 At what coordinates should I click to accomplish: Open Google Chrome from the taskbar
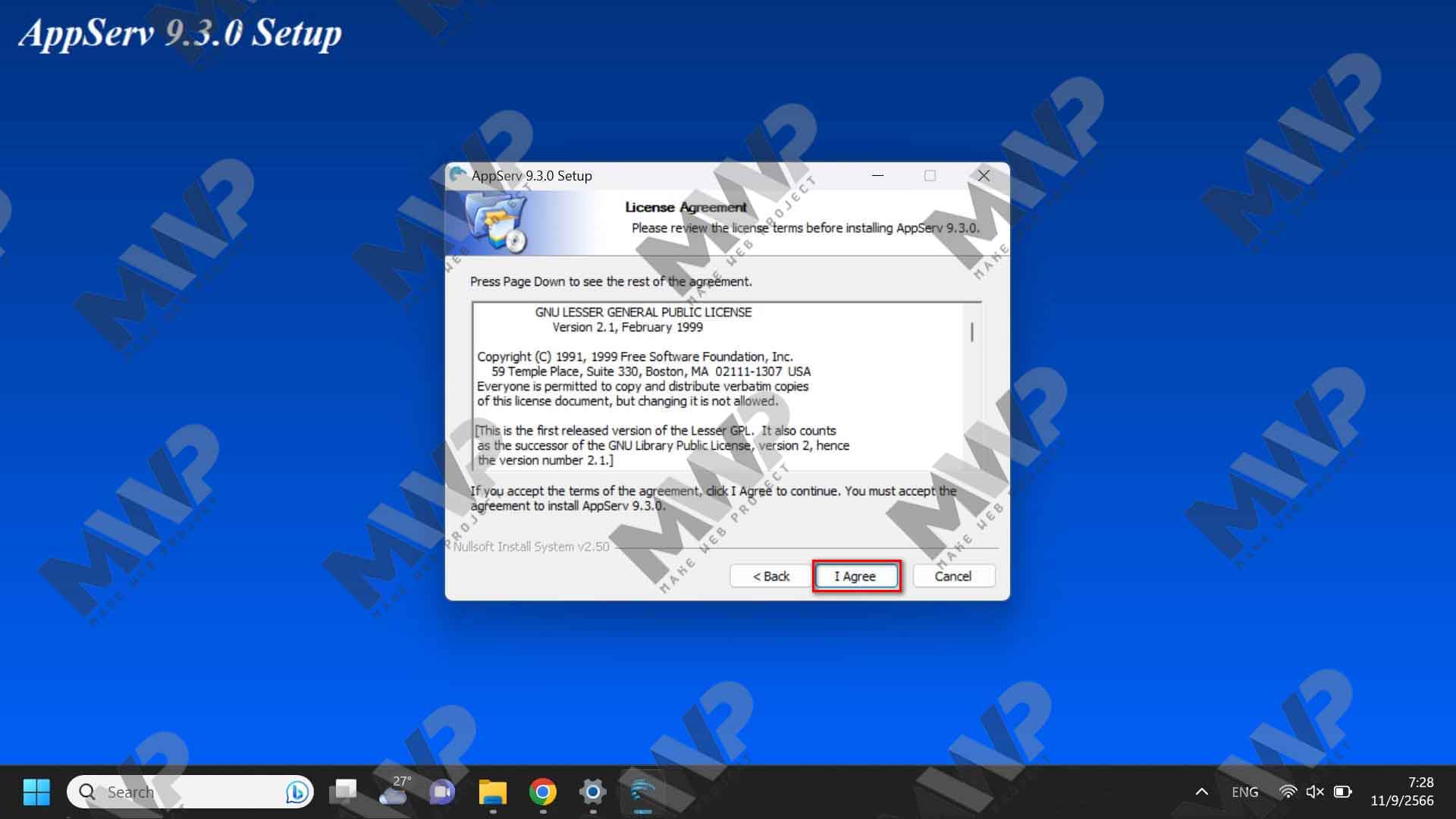click(x=543, y=792)
